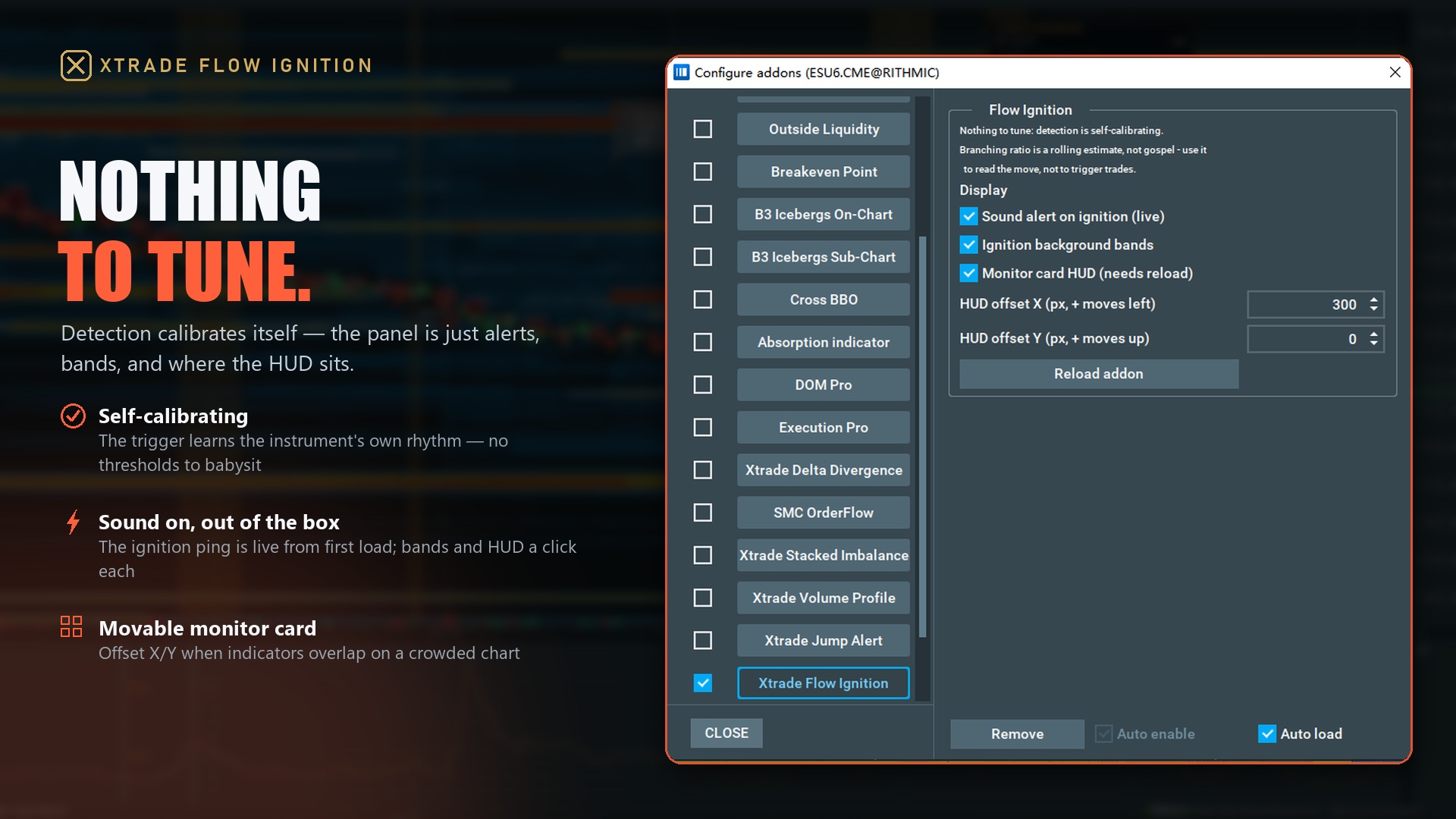The height and width of the screenshot is (819, 1456).
Task: Turn off Ignition background bands
Action: click(968, 245)
